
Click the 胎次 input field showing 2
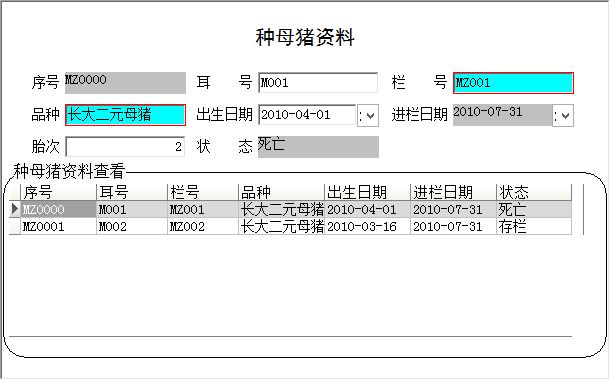[125, 147]
